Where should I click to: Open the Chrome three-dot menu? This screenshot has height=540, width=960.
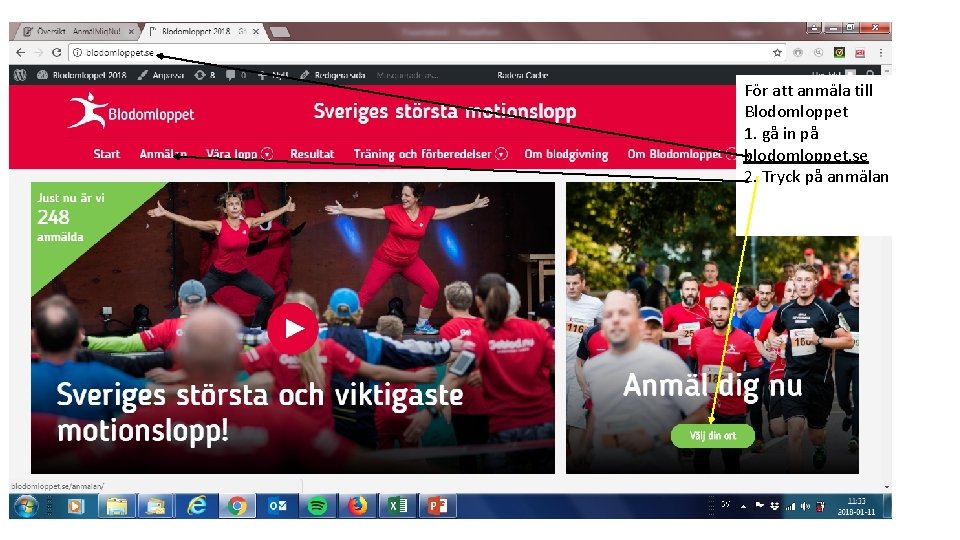coord(881,53)
